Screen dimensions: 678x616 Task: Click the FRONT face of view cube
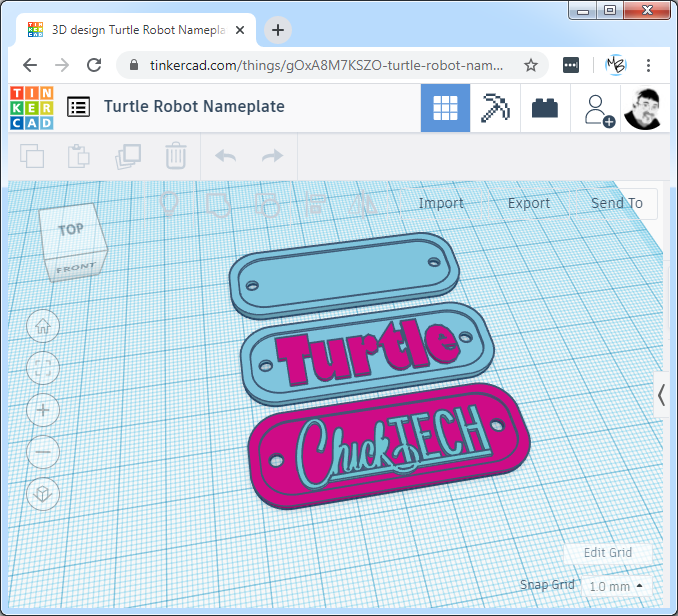[x=76, y=268]
